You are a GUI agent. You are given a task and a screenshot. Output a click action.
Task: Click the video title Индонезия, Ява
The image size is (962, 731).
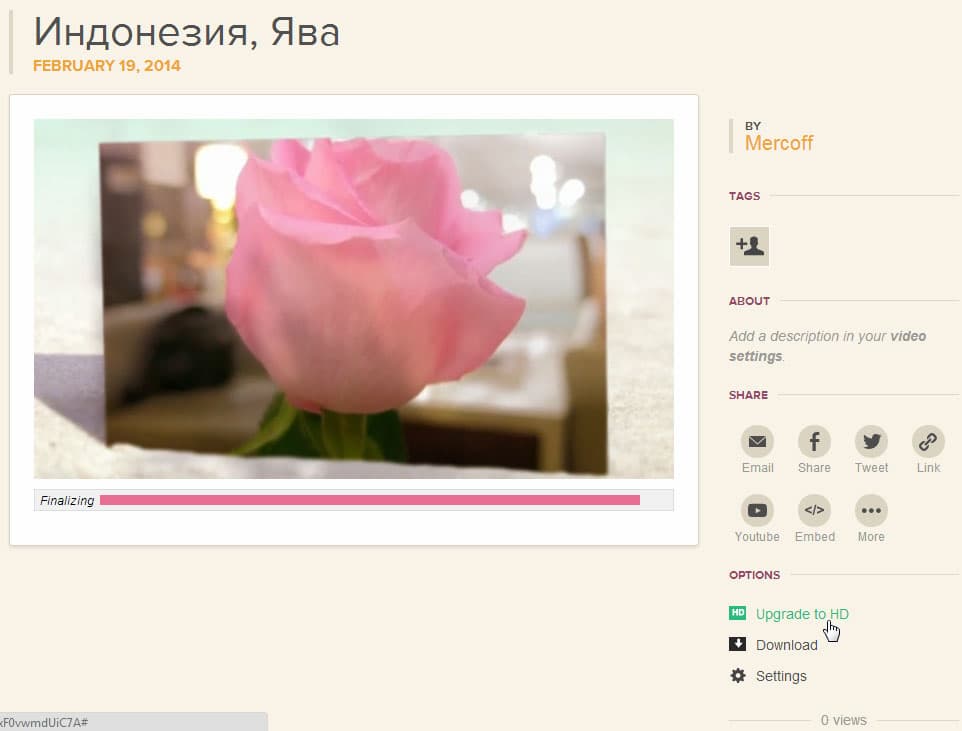pos(187,32)
